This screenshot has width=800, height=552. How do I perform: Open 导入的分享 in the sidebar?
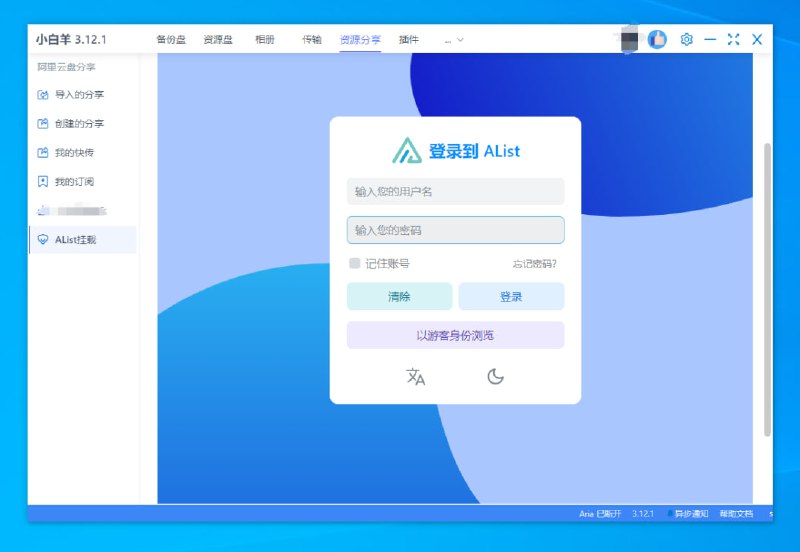(80, 95)
